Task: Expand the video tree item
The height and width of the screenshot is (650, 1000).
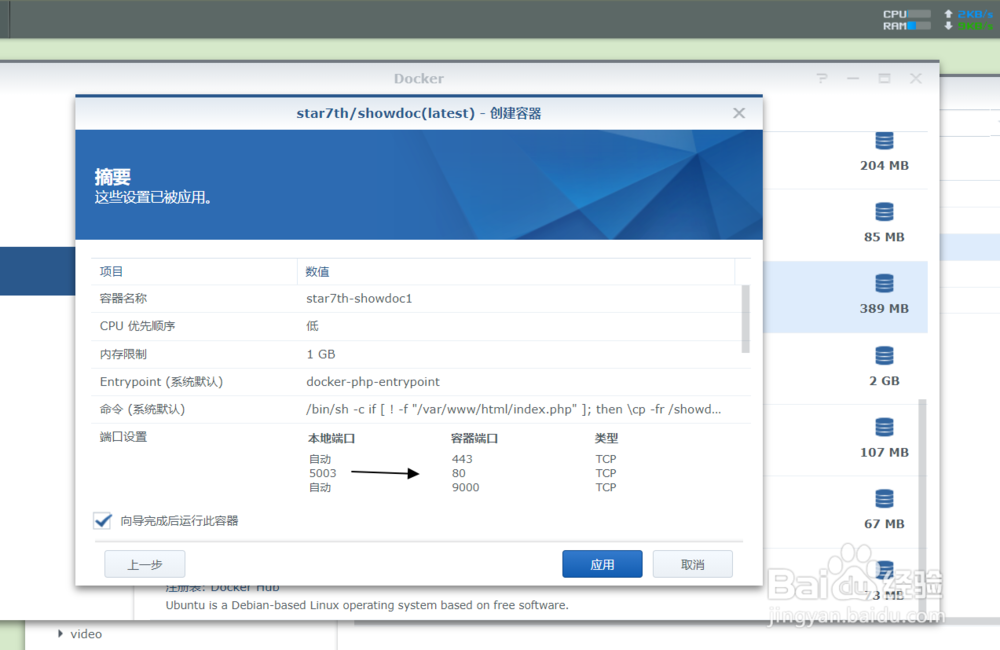Action: coord(60,633)
